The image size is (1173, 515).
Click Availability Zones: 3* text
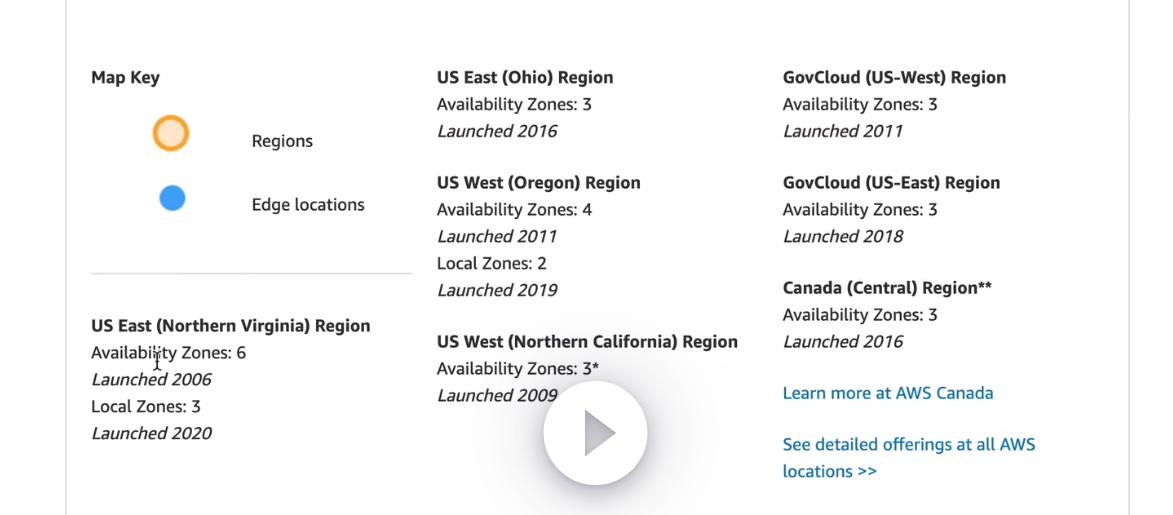pos(518,369)
